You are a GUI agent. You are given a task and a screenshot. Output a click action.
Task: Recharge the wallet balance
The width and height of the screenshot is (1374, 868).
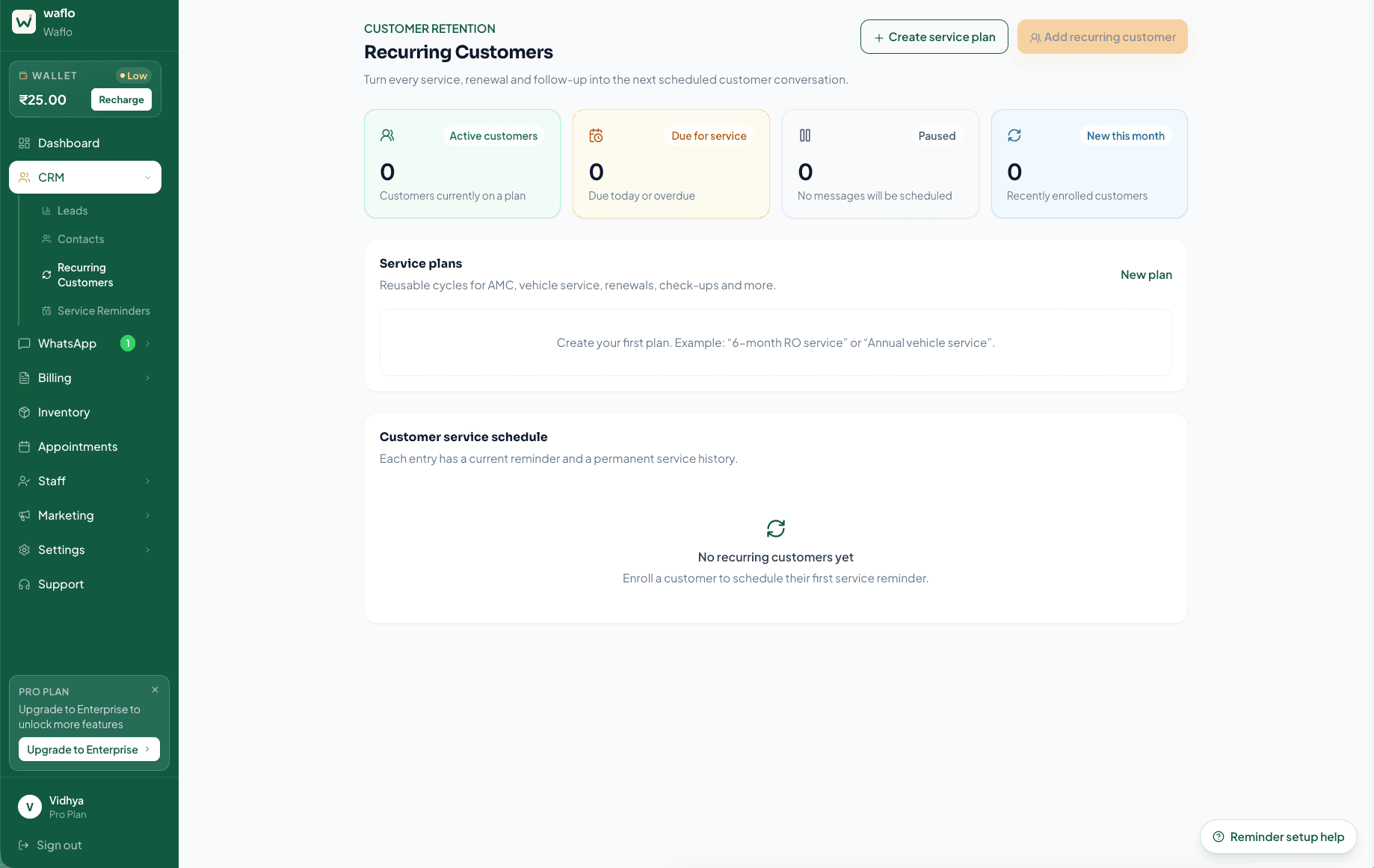[x=121, y=99]
